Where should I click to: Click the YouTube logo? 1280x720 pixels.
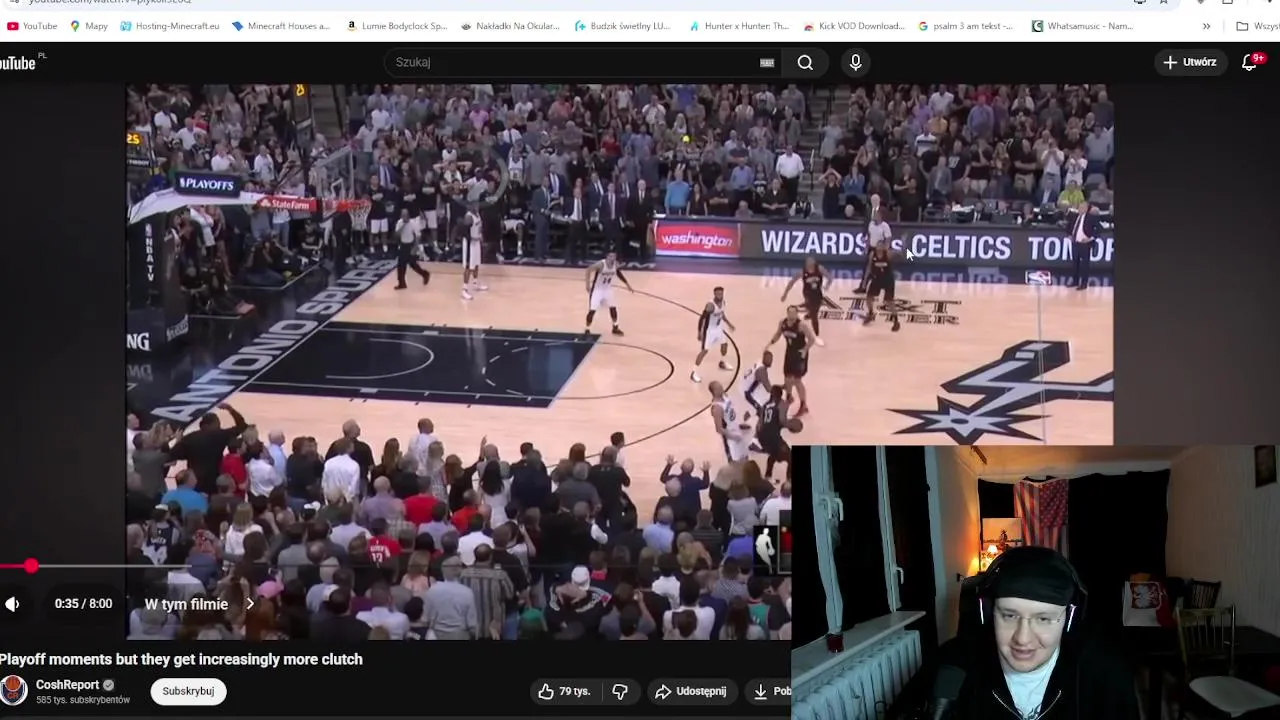point(19,62)
